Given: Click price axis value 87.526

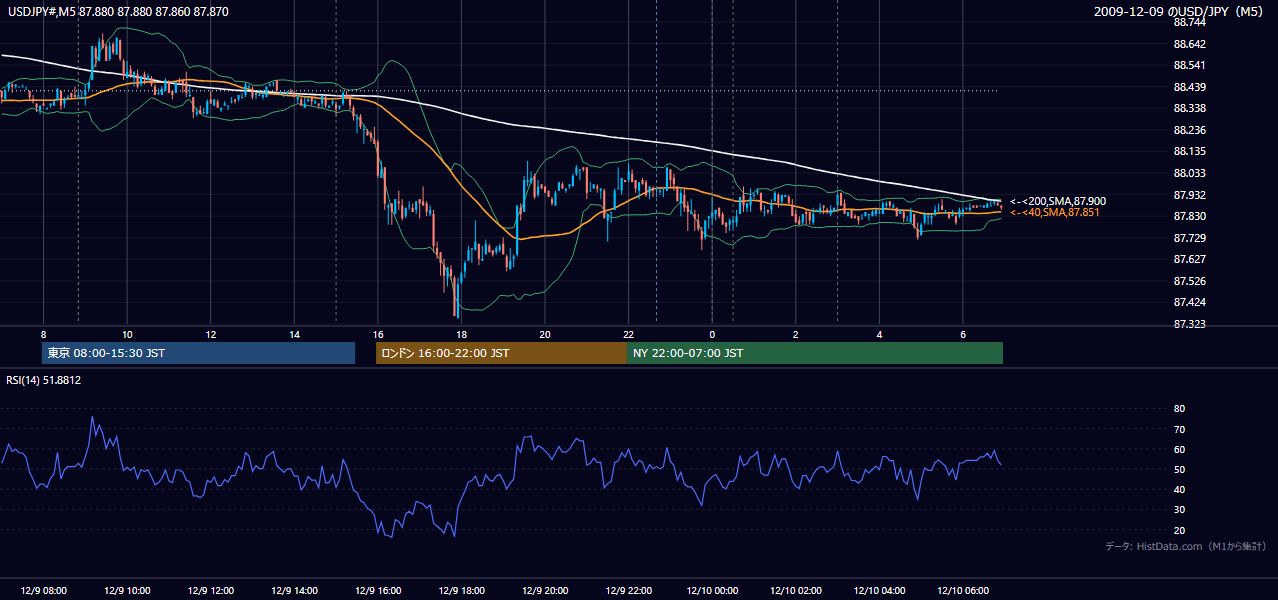Looking at the screenshot, I should click(1191, 281).
